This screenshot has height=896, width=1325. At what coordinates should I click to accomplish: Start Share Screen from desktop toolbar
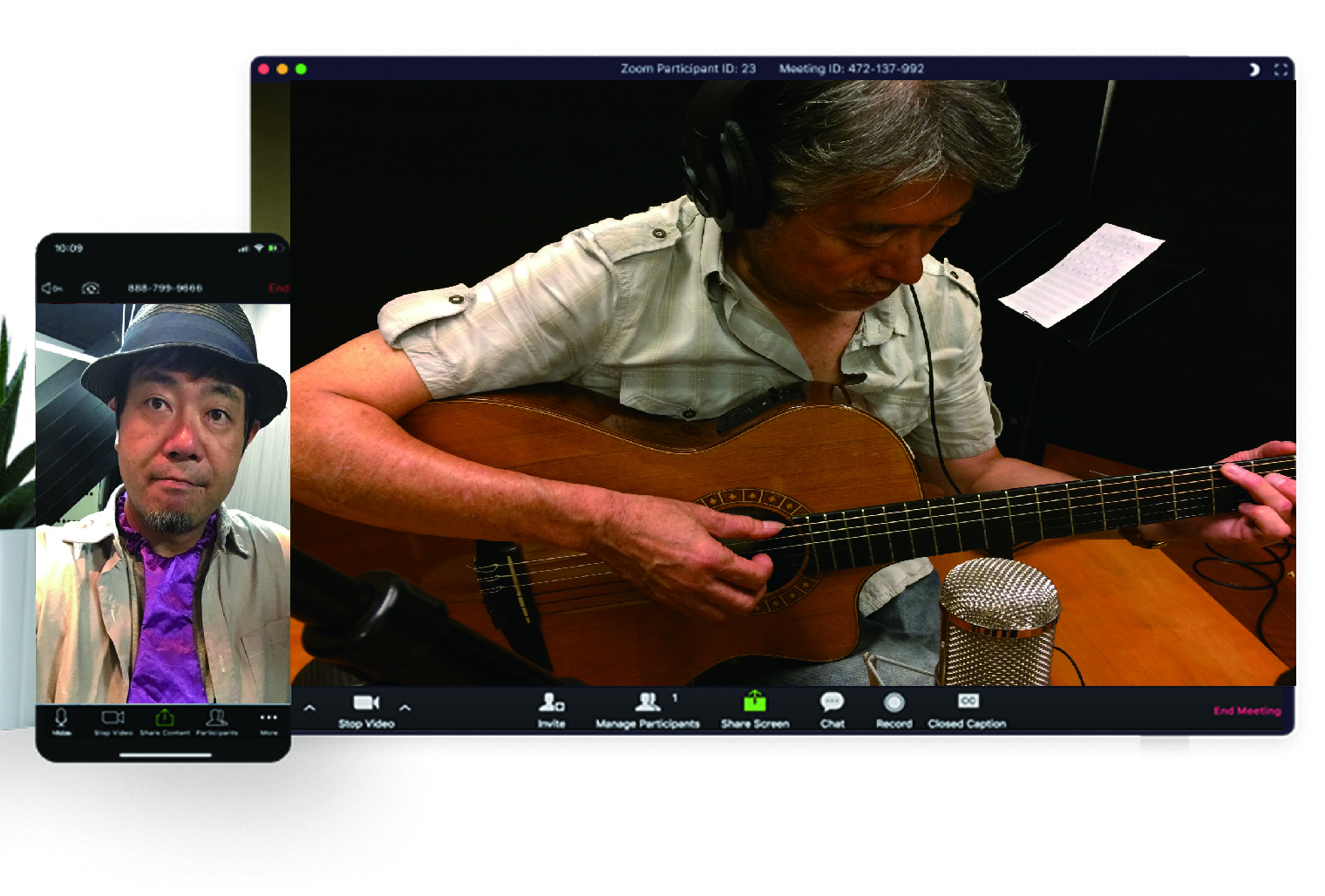pyautogui.click(x=755, y=710)
